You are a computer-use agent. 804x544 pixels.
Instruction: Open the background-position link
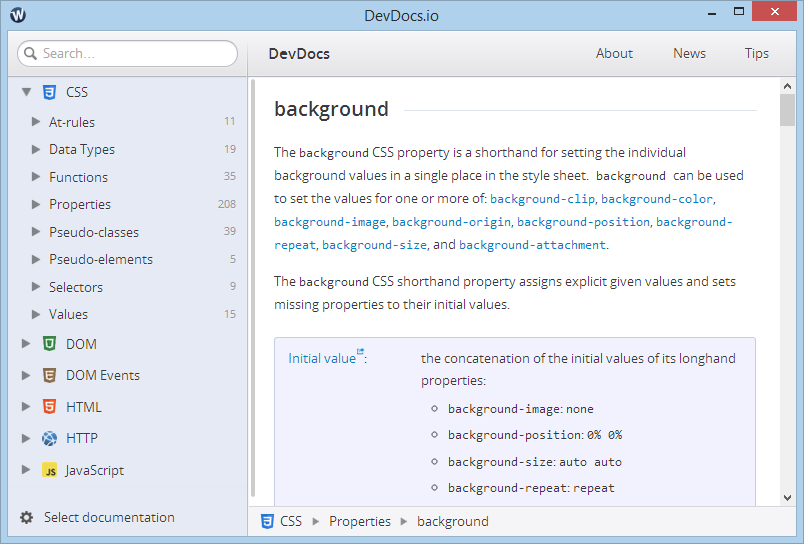584,222
